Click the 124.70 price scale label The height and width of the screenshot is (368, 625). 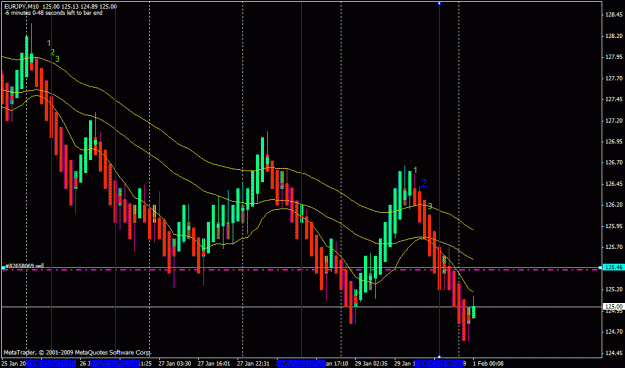point(613,331)
